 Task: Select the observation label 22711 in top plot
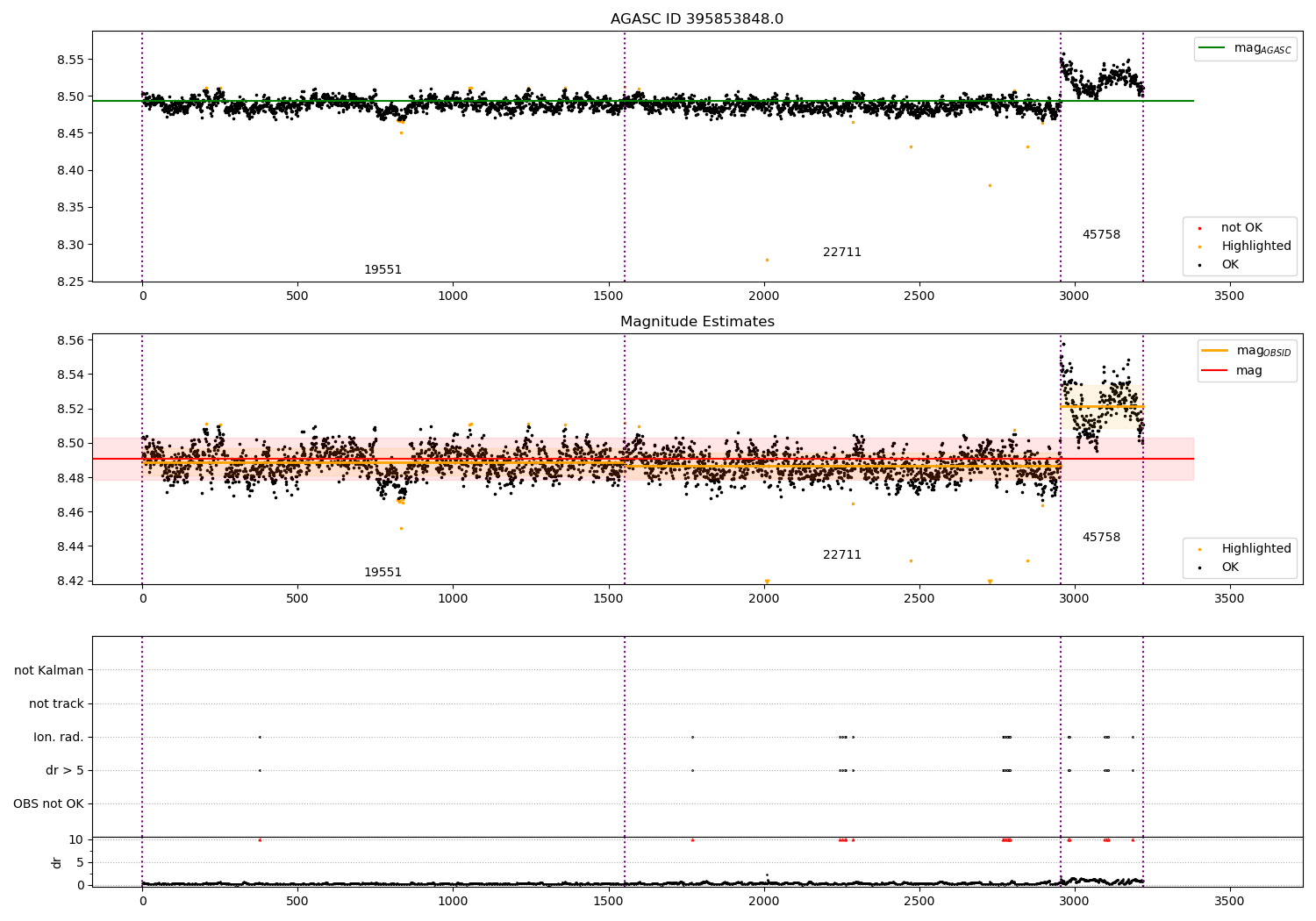[x=842, y=253]
